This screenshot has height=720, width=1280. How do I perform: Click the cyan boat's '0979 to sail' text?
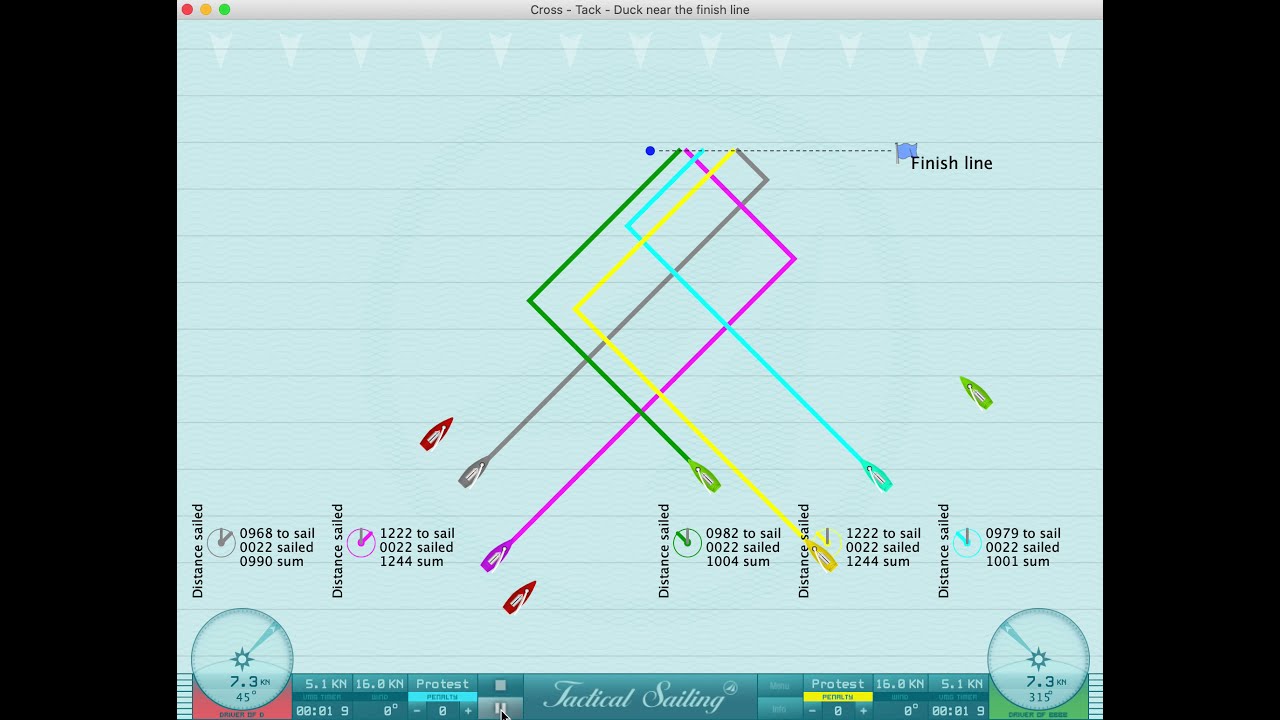[x=1023, y=534]
